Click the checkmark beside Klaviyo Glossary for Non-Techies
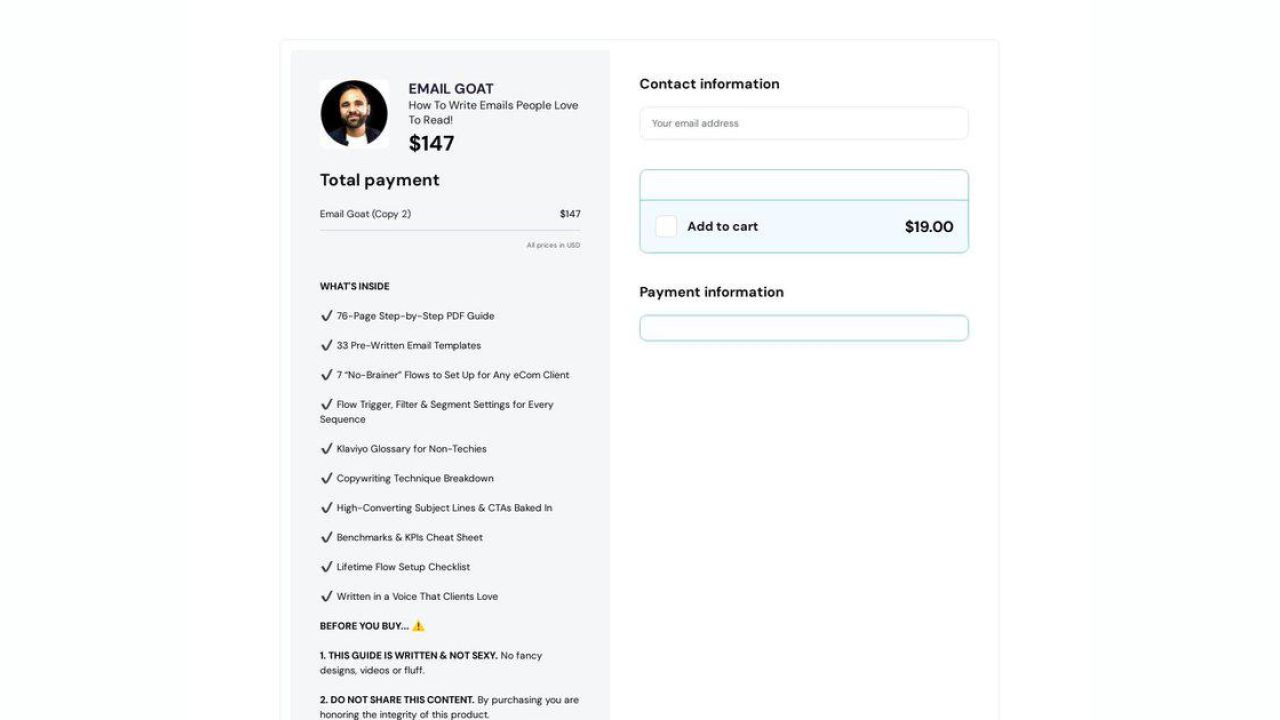1280x720 pixels. click(x=327, y=448)
